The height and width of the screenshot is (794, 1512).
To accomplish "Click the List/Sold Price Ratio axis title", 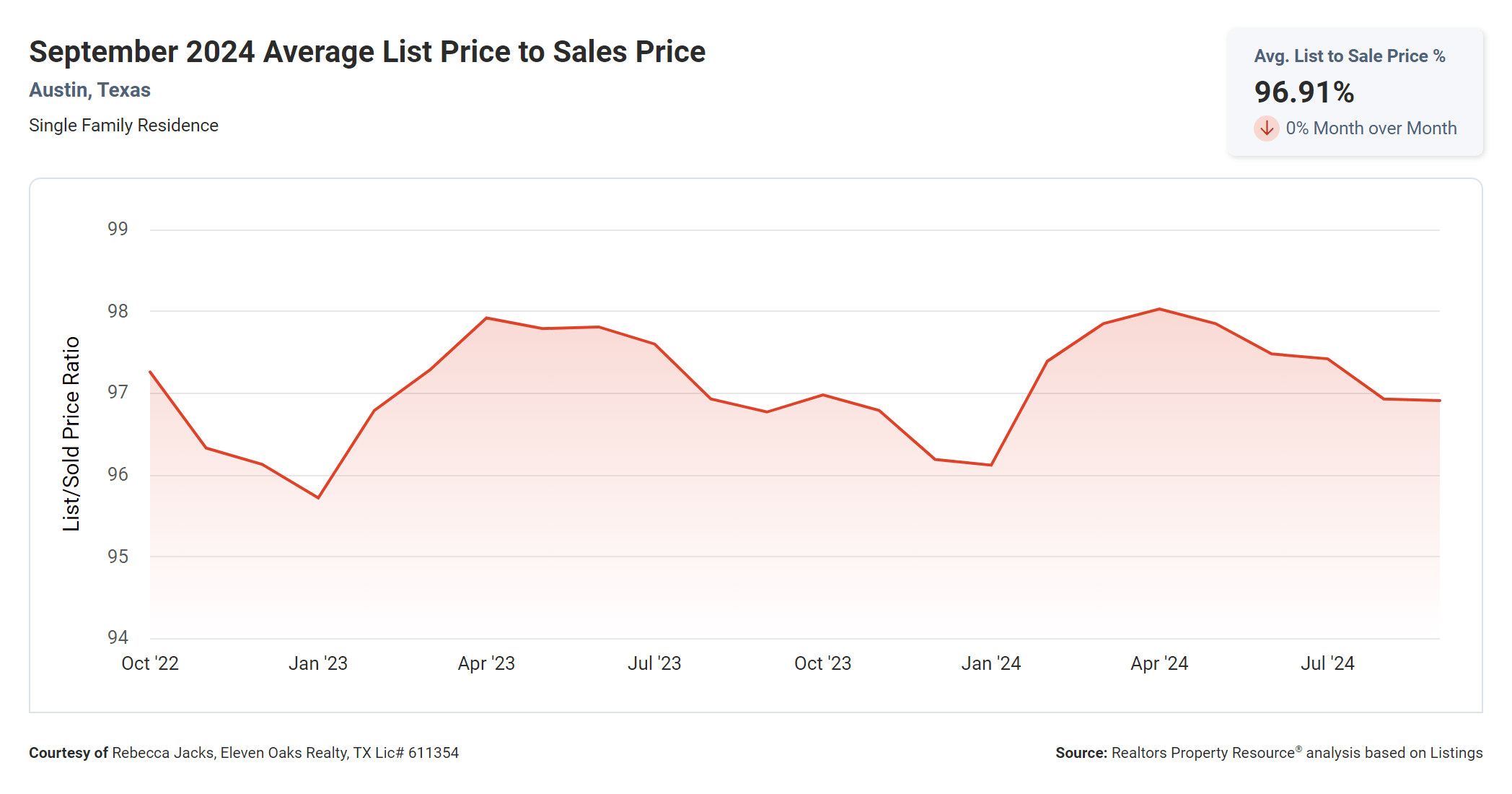I will [x=71, y=434].
